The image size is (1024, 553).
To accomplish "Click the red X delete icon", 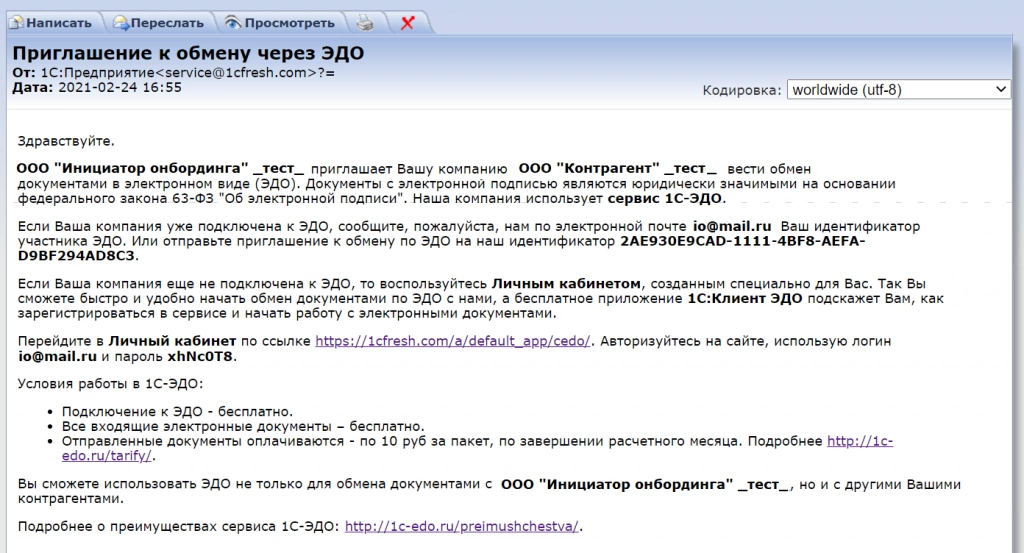I will [x=408, y=24].
